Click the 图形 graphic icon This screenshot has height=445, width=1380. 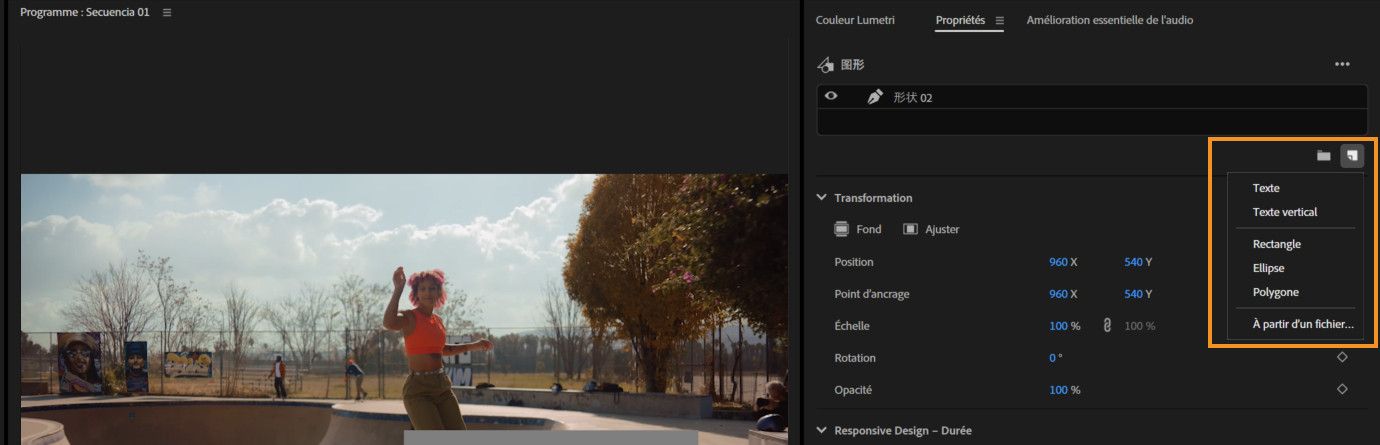pyautogui.click(x=826, y=64)
